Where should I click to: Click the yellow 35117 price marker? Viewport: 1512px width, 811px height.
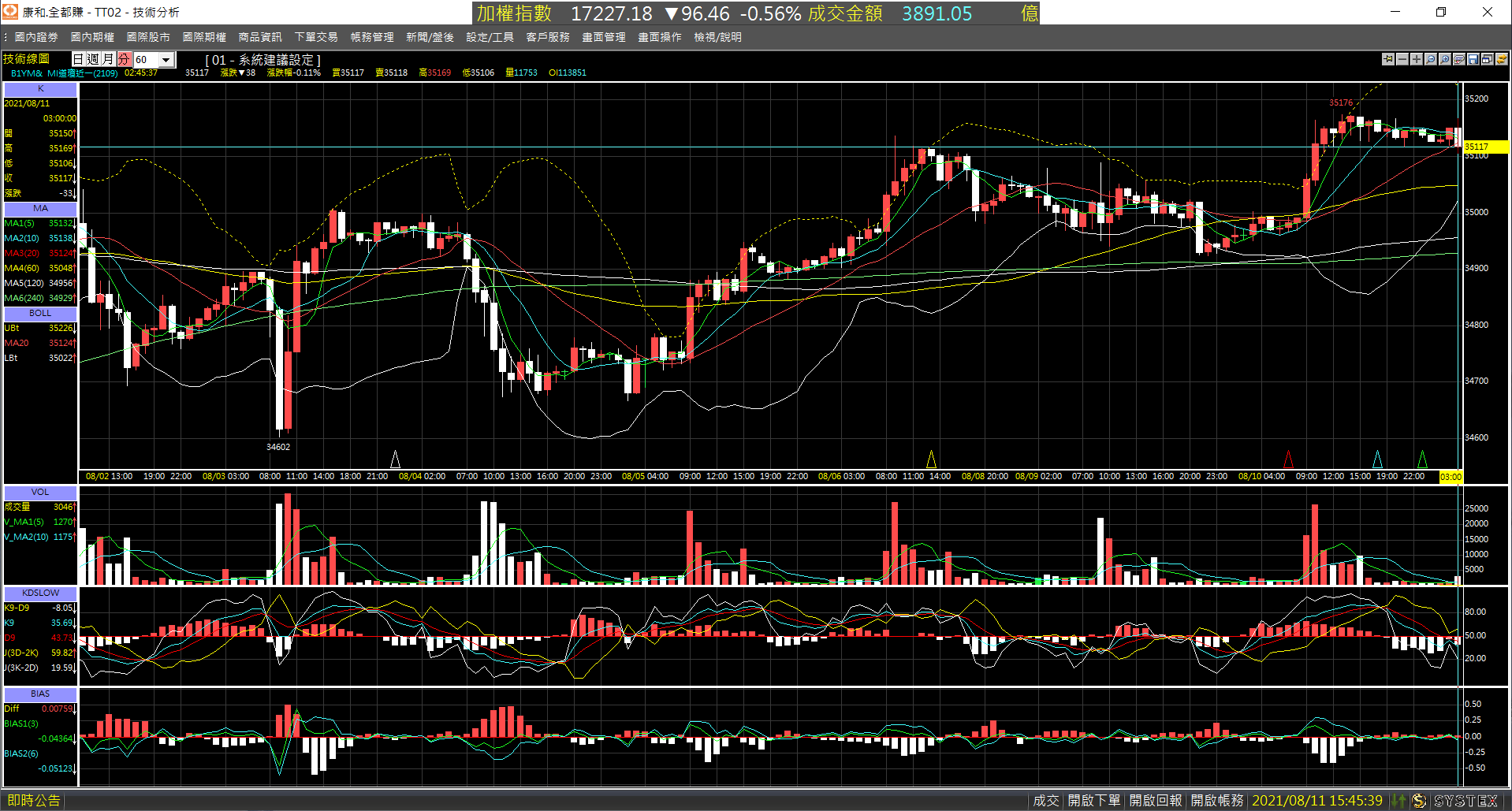pyautogui.click(x=1486, y=147)
